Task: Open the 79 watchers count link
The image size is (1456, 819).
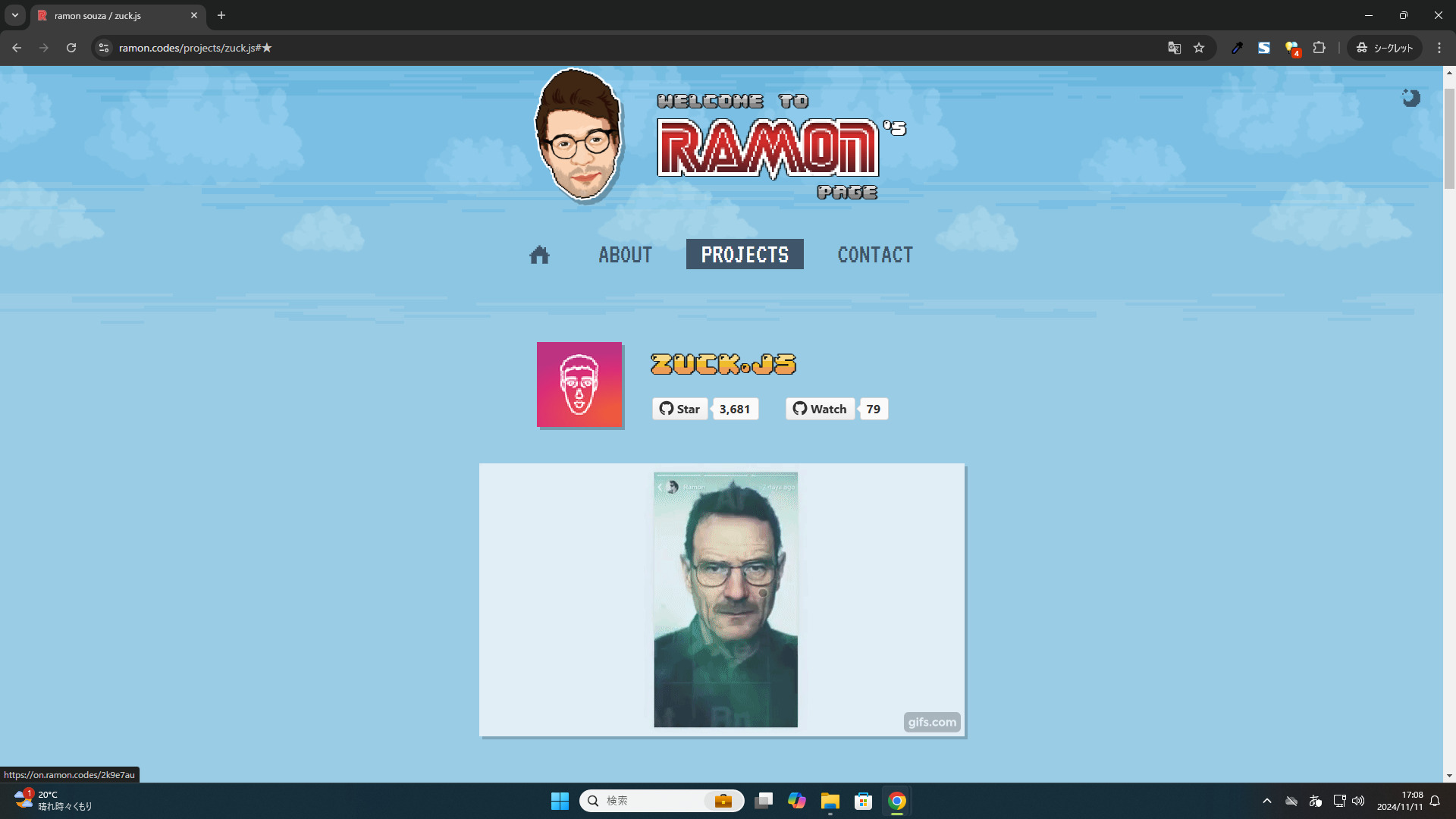Action: pyautogui.click(x=873, y=409)
